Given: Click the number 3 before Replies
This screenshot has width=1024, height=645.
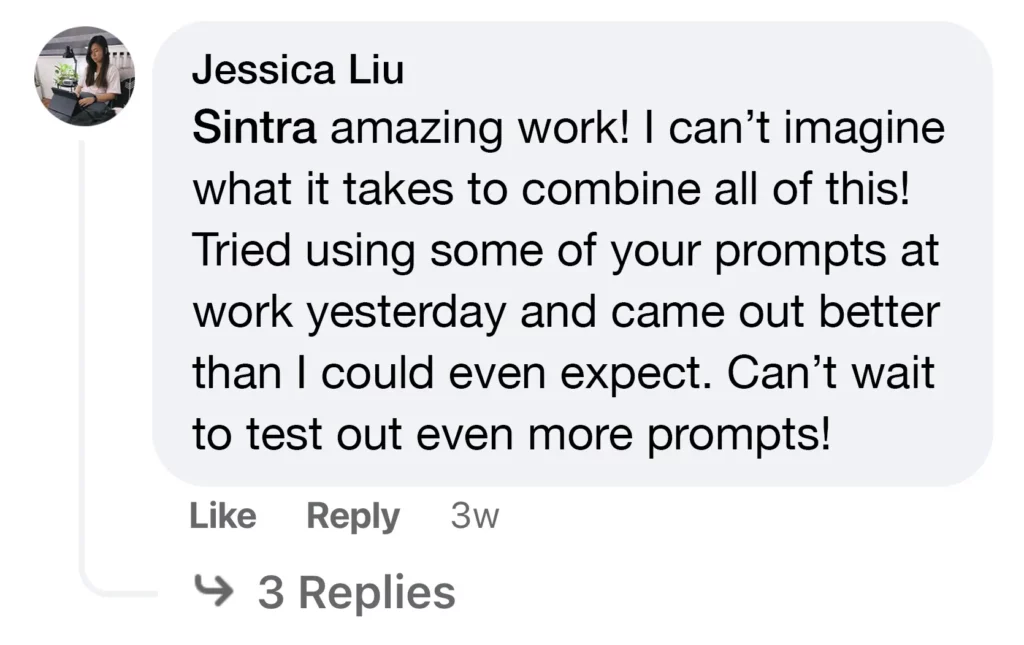Looking at the screenshot, I should [271, 593].
